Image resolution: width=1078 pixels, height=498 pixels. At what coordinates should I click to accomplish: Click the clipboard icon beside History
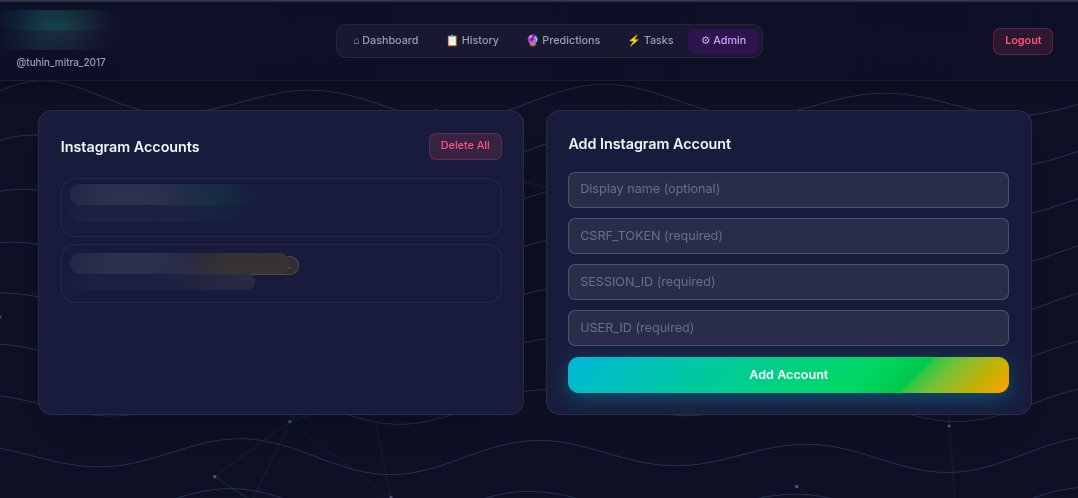(x=452, y=41)
